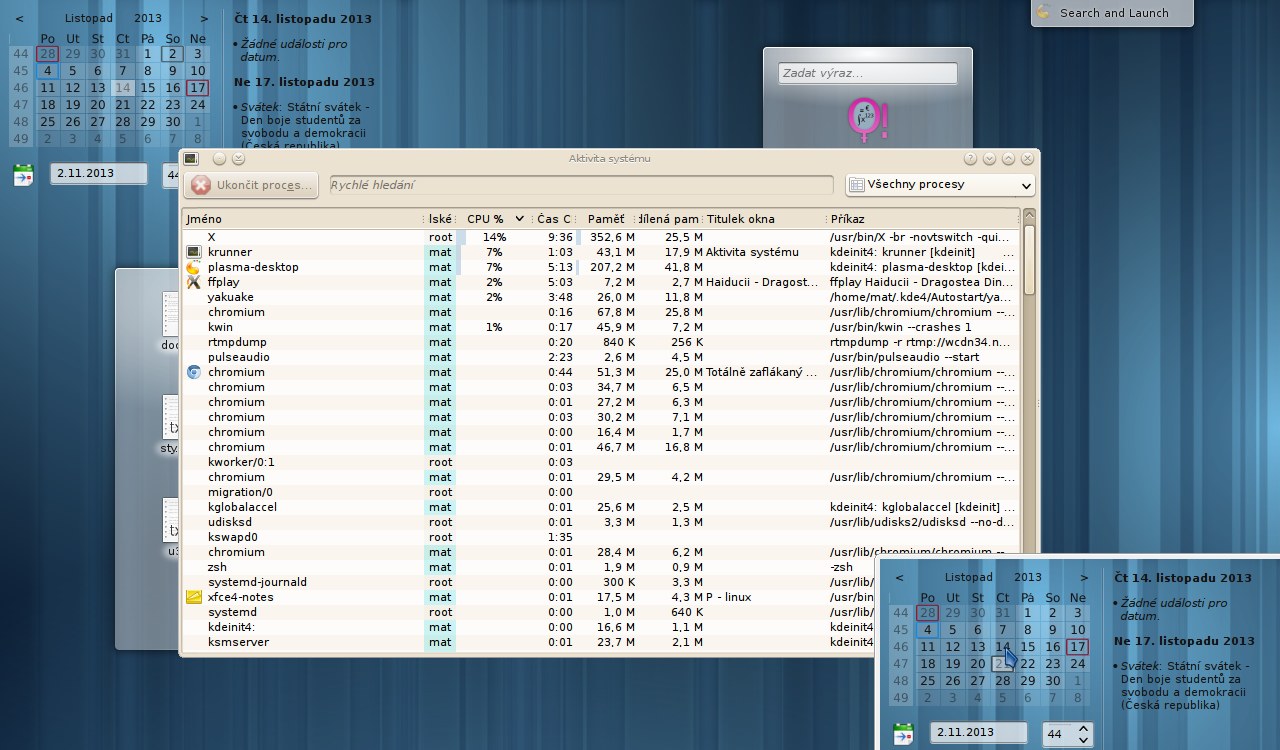Open the Search and Launch button
The width and height of the screenshot is (1280, 750).
[x=1112, y=13]
